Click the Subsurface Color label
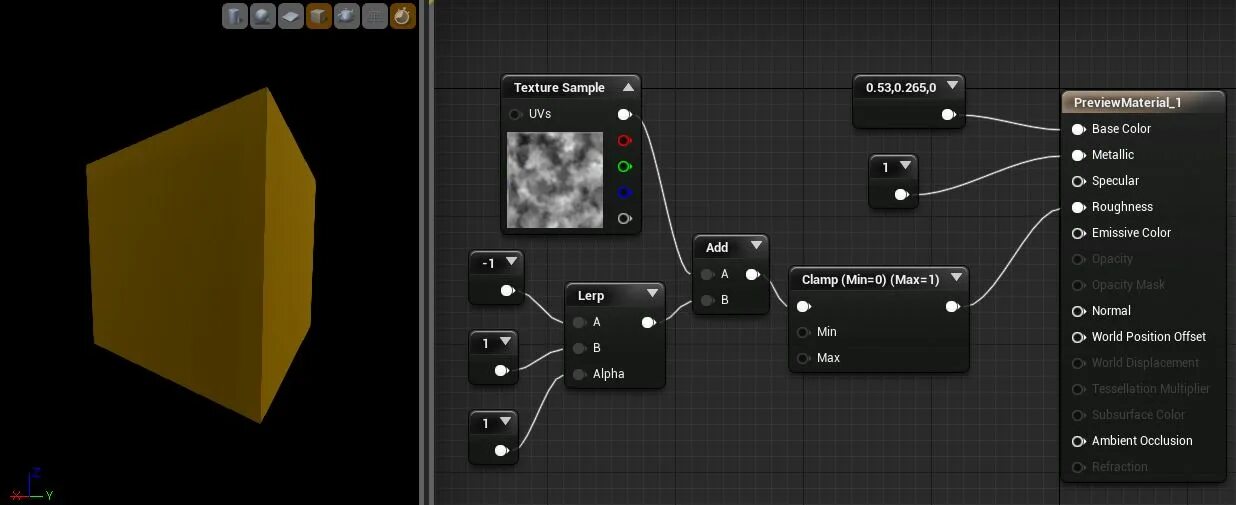Screen dimensions: 1236x505 (1138, 415)
